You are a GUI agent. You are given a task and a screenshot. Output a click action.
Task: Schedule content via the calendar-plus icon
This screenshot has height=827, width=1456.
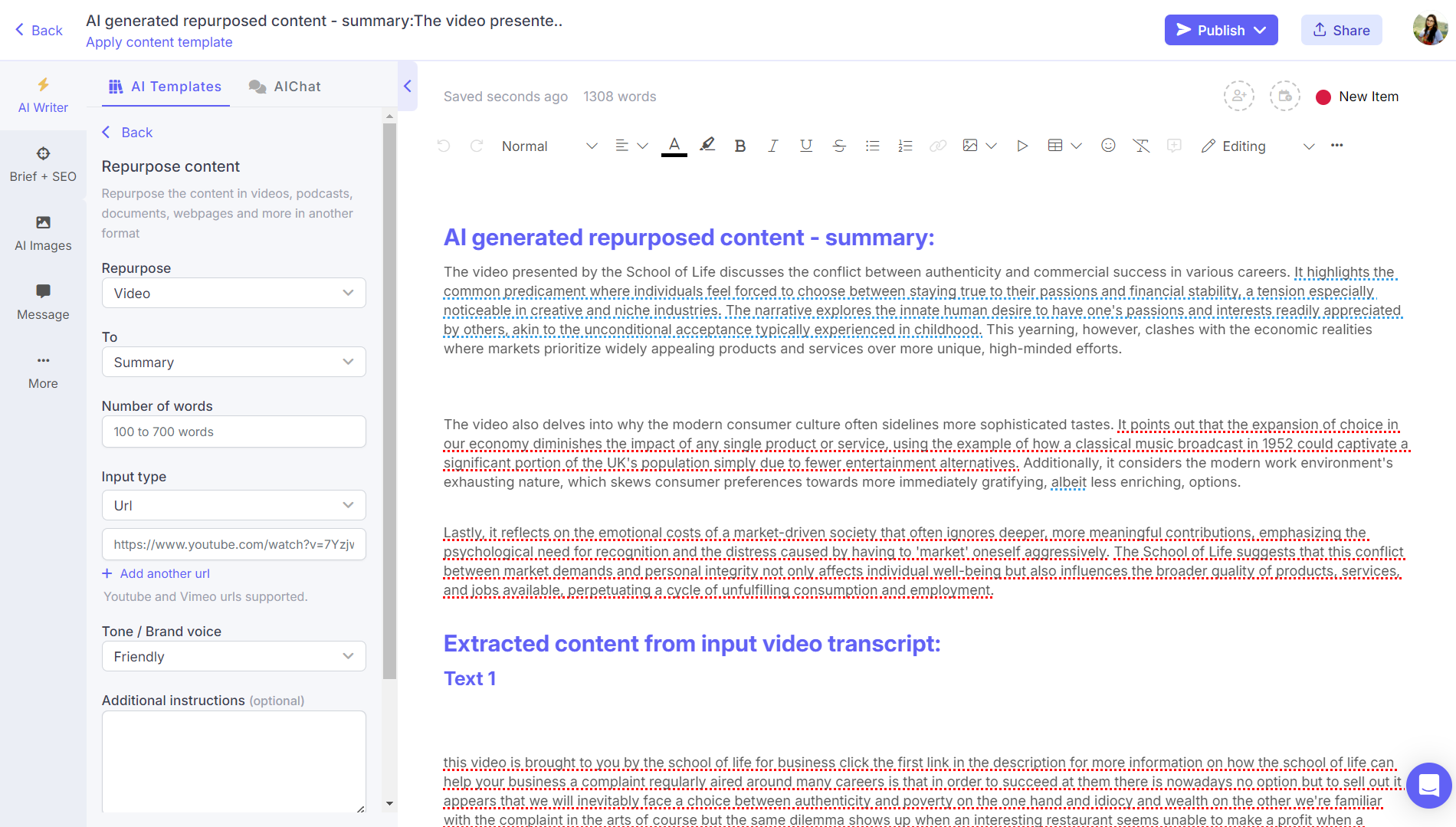point(1285,96)
